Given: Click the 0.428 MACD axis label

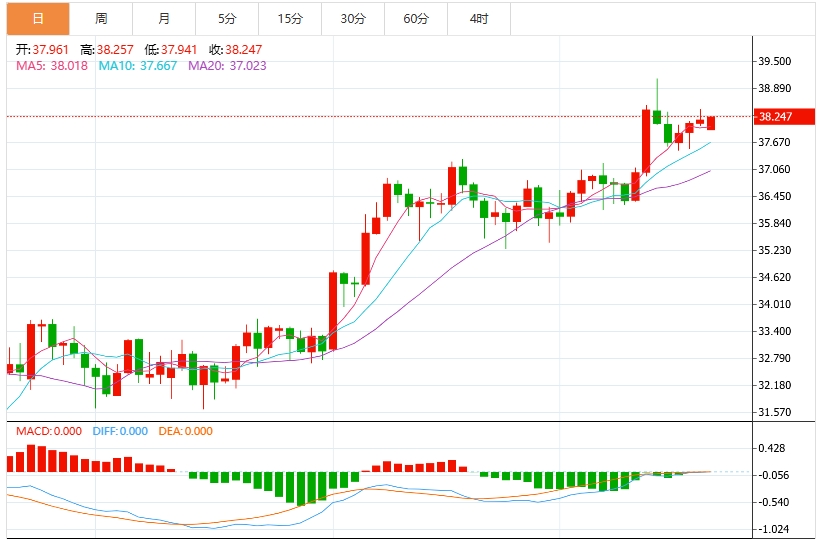Looking at the screenshot, I should click(772, 448).
